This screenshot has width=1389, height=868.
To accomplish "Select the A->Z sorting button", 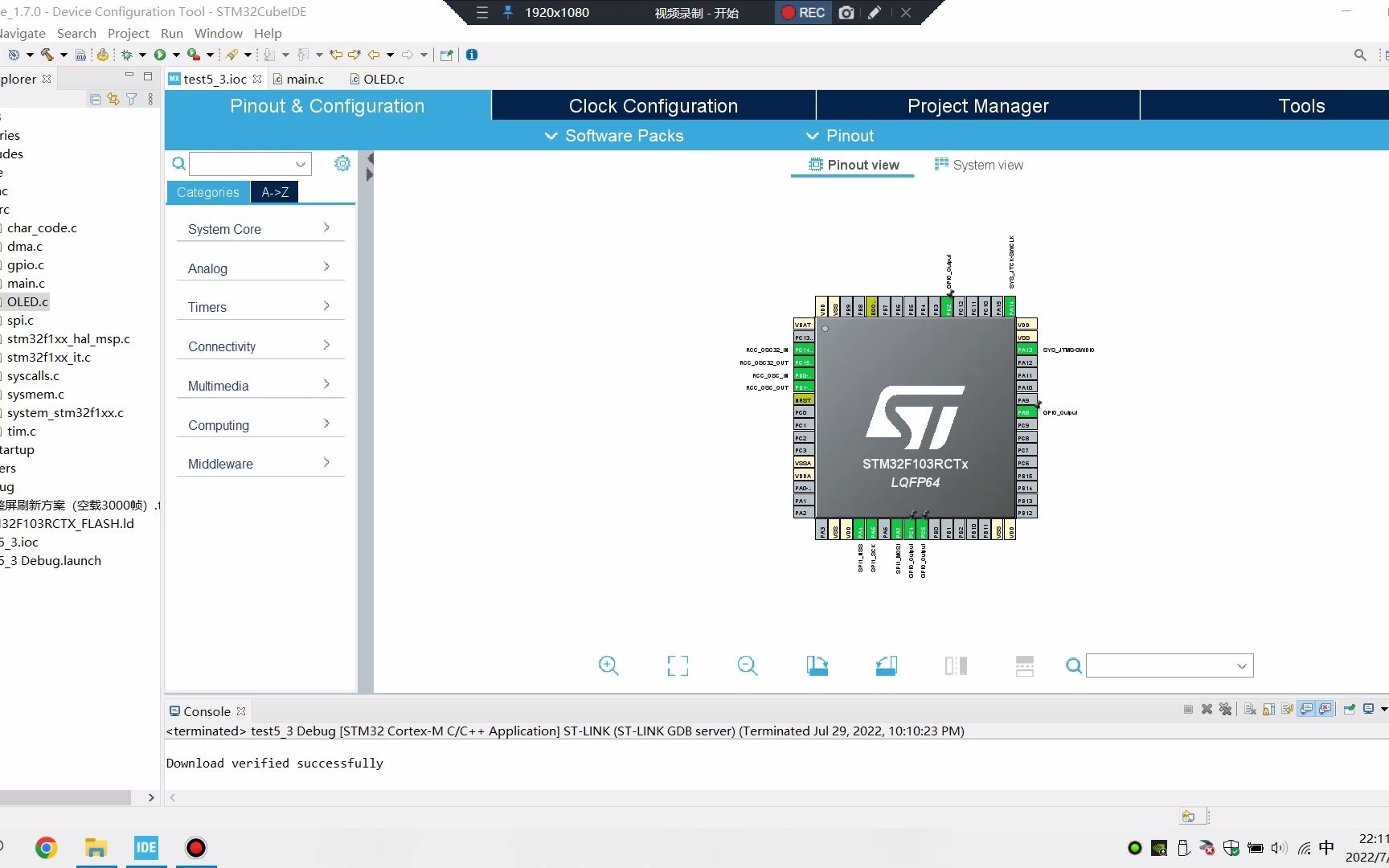I will [274, 192].
